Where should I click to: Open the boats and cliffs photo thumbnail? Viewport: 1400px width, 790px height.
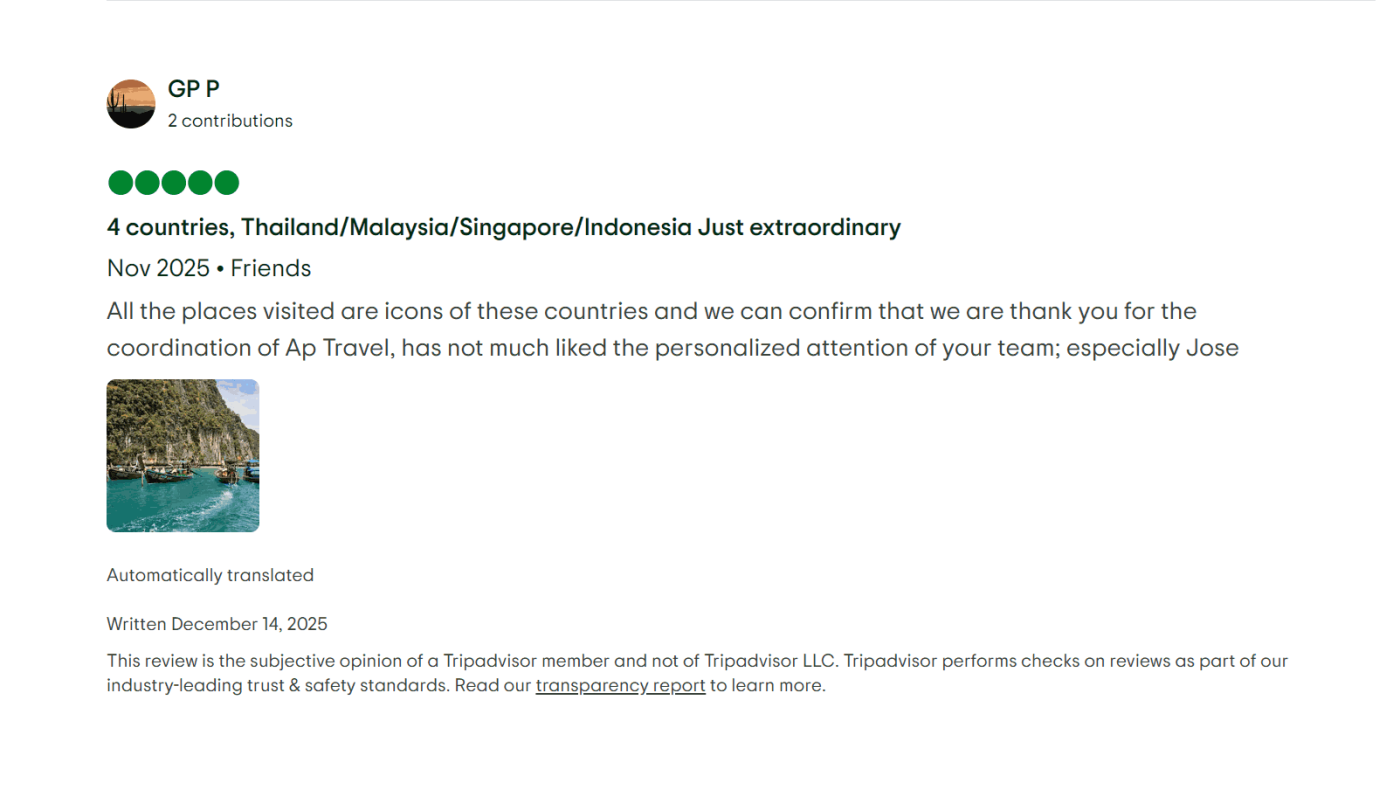click(183, 456)
